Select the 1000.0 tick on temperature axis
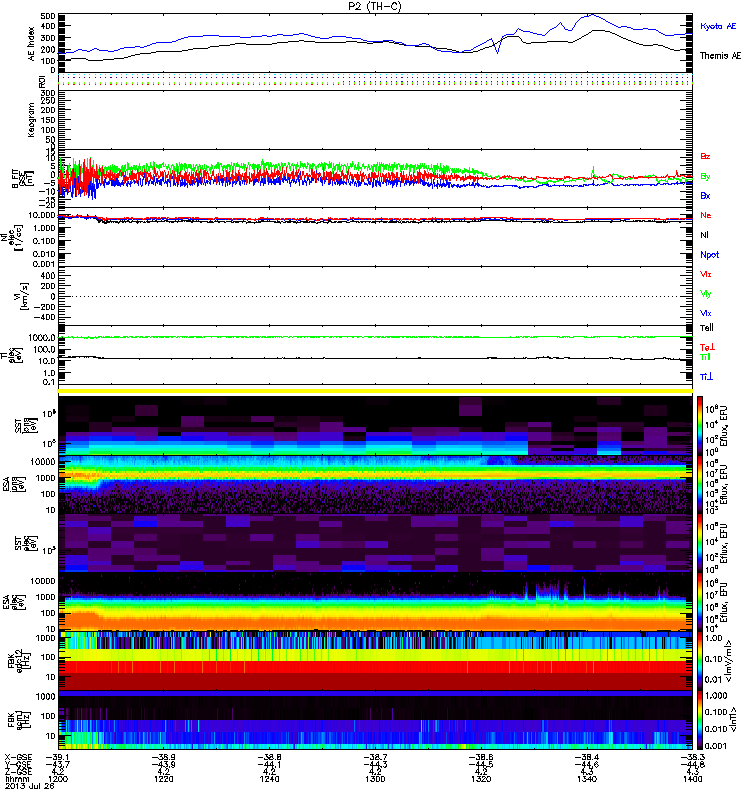This screenshot has height=800, width=750. 42,338
